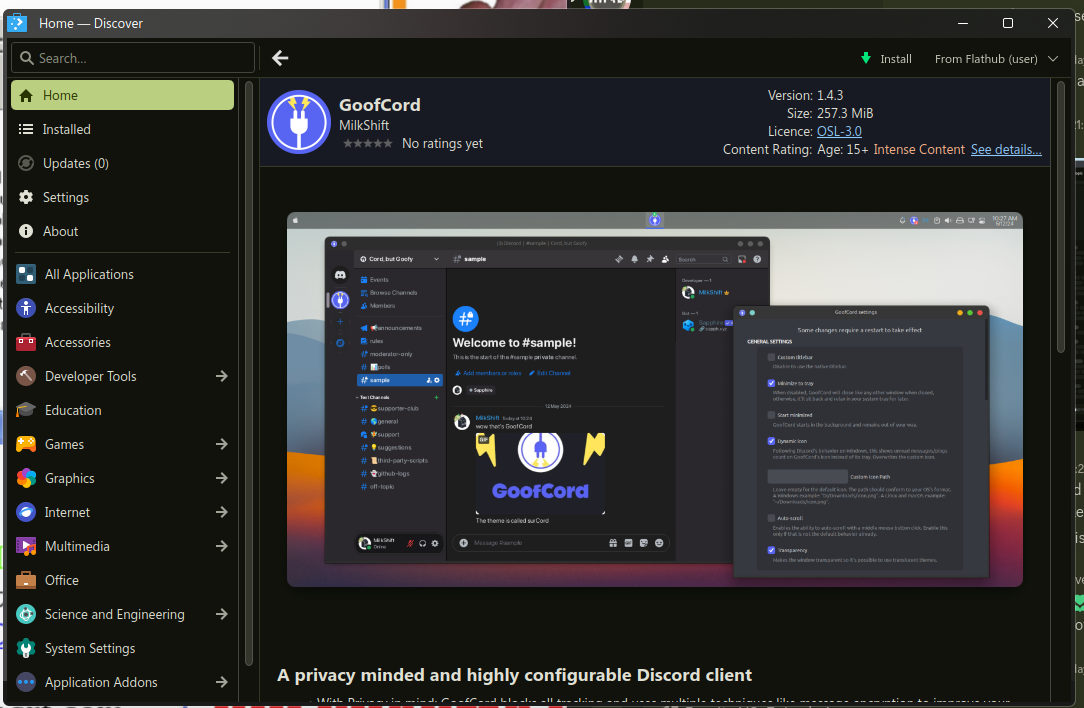Screen dimensions: 1084x708
Task: Click the See details... content rating link
Action: point(1006,149)
